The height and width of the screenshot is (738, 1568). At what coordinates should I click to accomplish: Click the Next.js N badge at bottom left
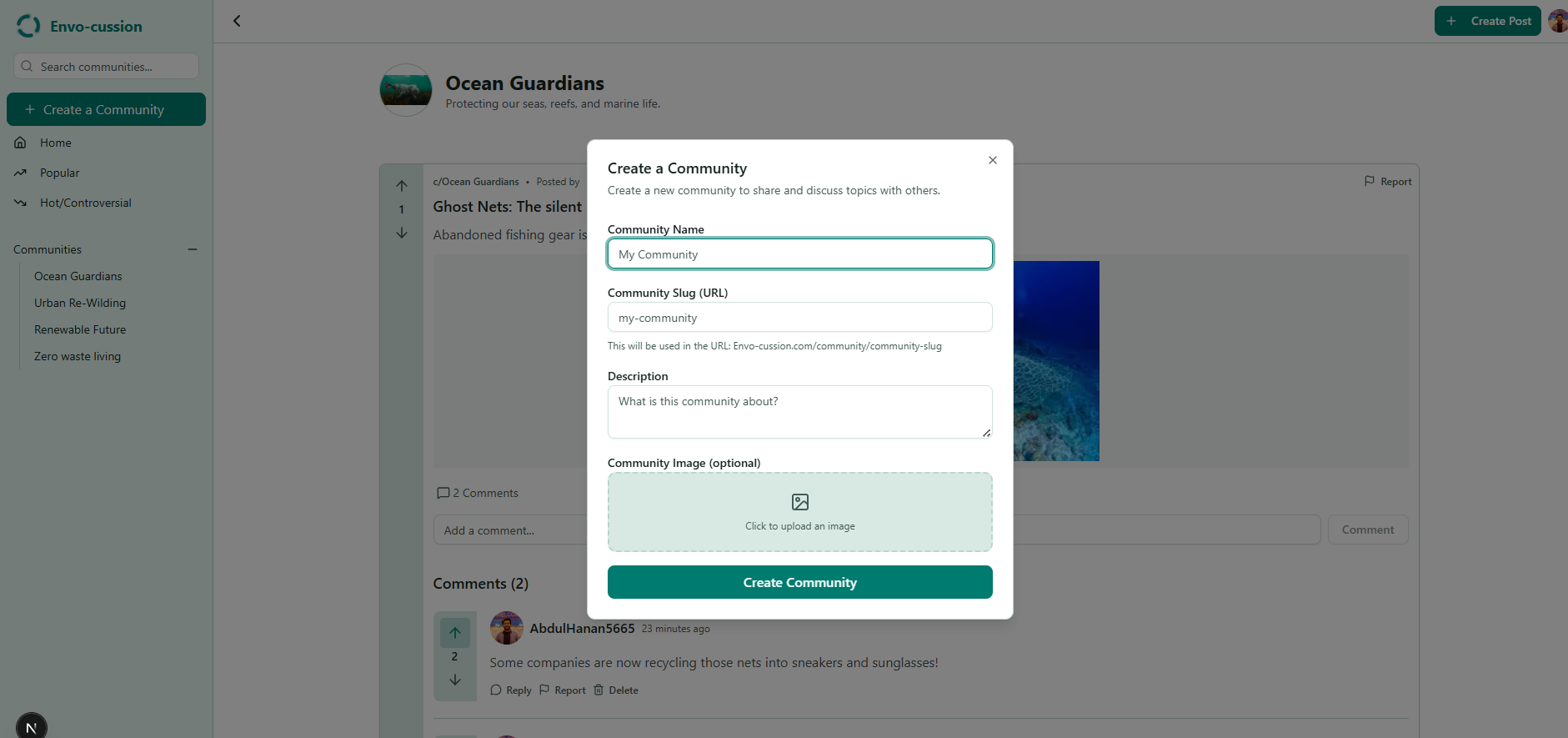pyautogui.click(x=32, y=727)
